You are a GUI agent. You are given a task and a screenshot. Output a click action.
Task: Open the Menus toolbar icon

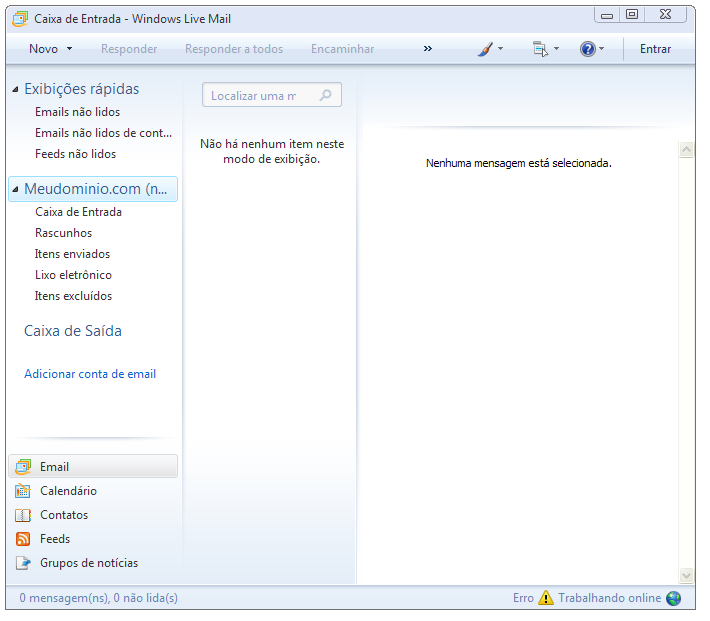point(540,49)
